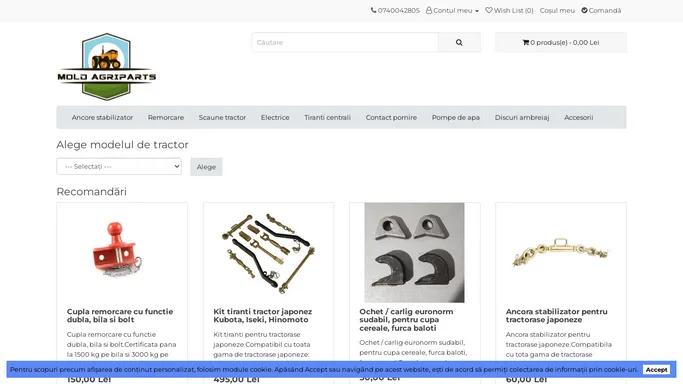Open Ancore stabilizator category
The height and width of the screenshot is (384, 683).
point(102,118)
